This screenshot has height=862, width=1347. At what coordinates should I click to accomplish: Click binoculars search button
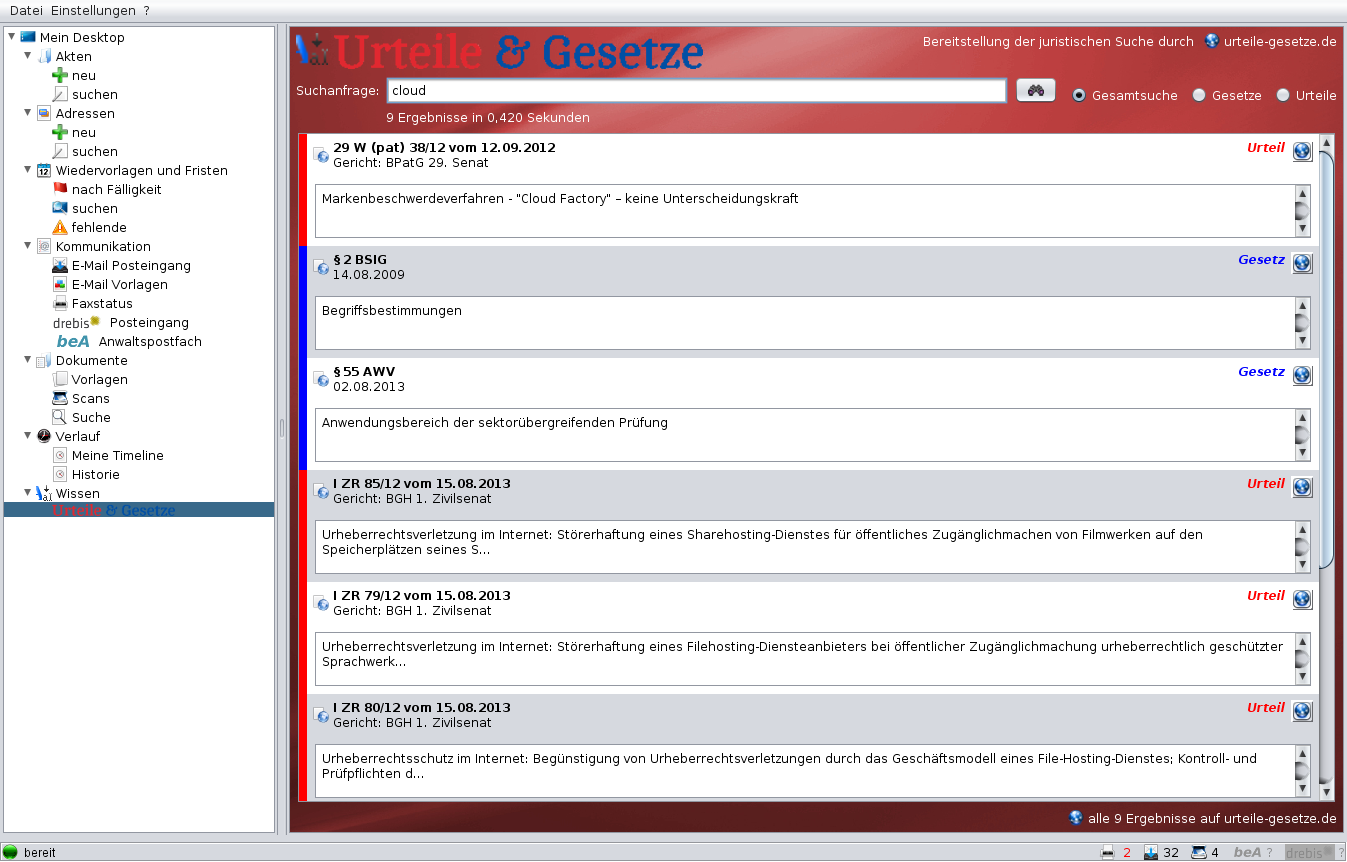(1036, 90)
